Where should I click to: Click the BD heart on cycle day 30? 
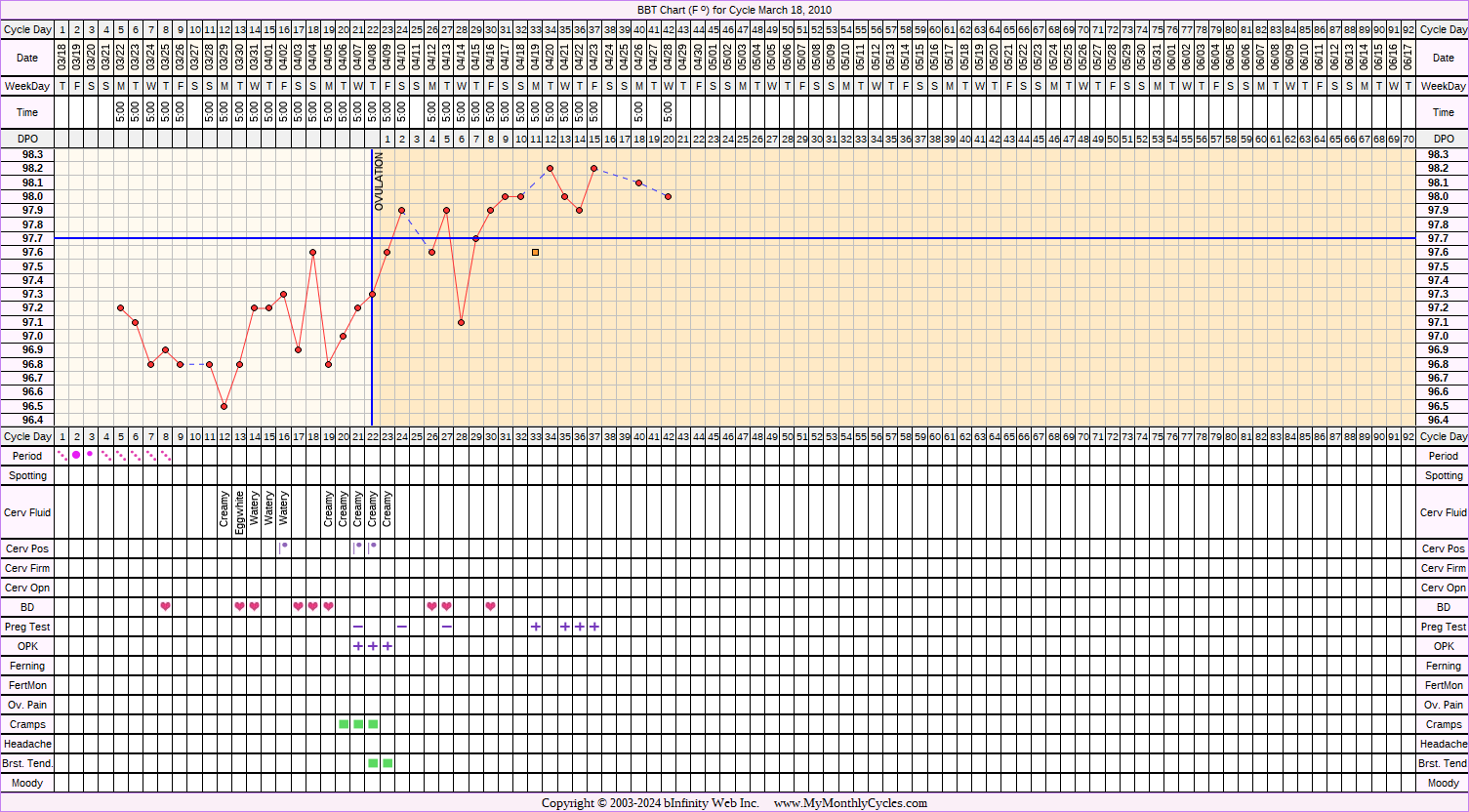[x=491, y=607]
